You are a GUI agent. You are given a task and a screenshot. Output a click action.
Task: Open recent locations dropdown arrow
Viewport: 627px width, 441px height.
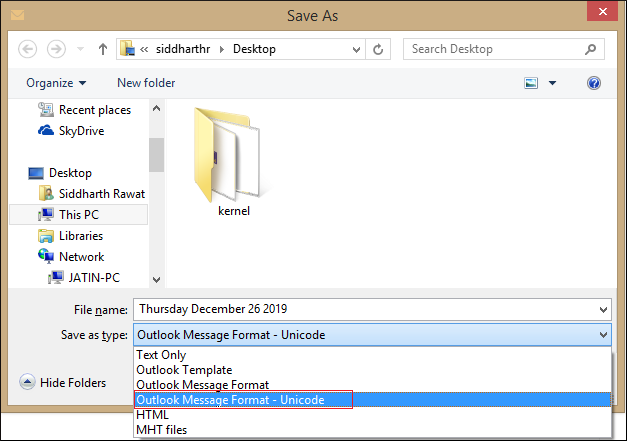[x=80, y=49]
